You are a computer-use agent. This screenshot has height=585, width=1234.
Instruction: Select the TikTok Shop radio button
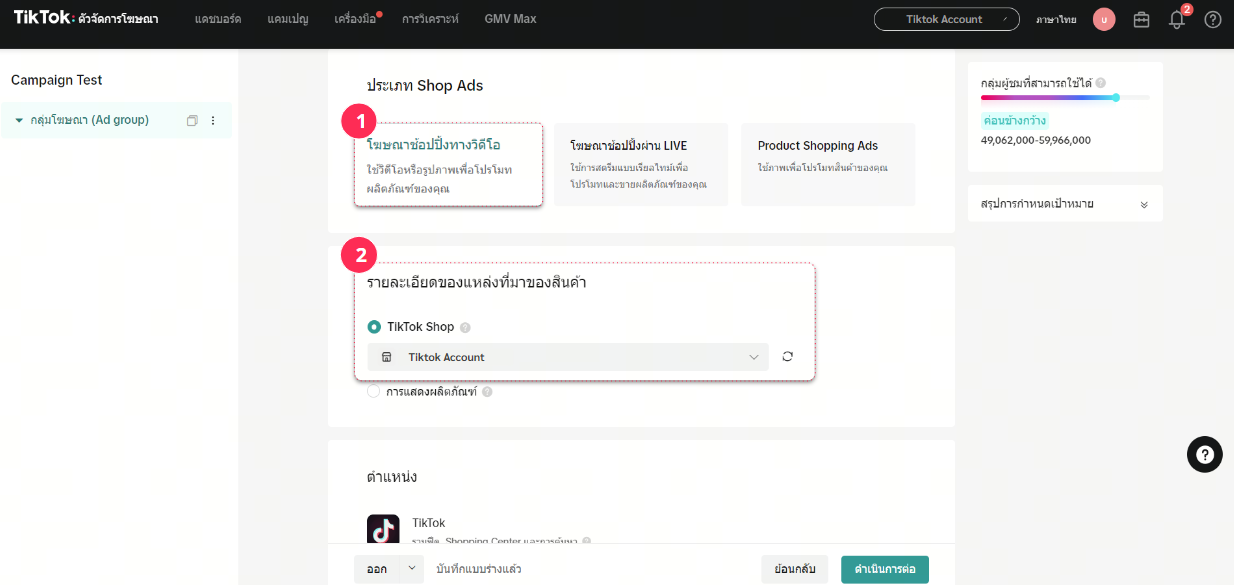tap(374, 327)
